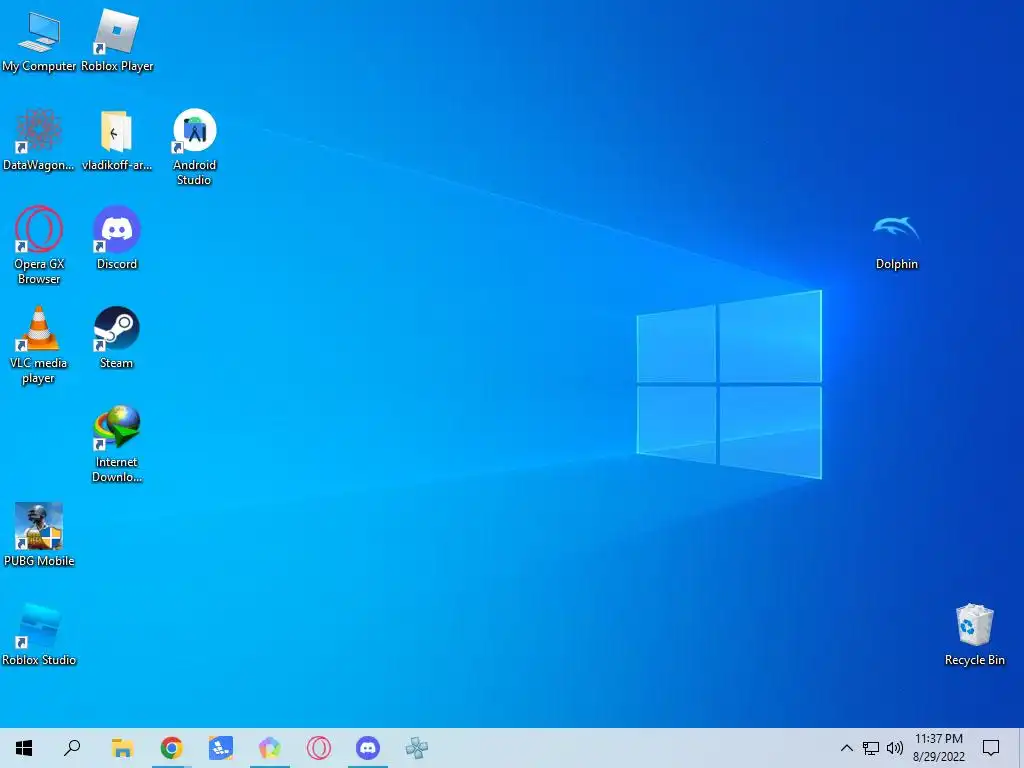1024x768 pixels.
Task: Open network status tray icon
Action: [x=871, y=748]
